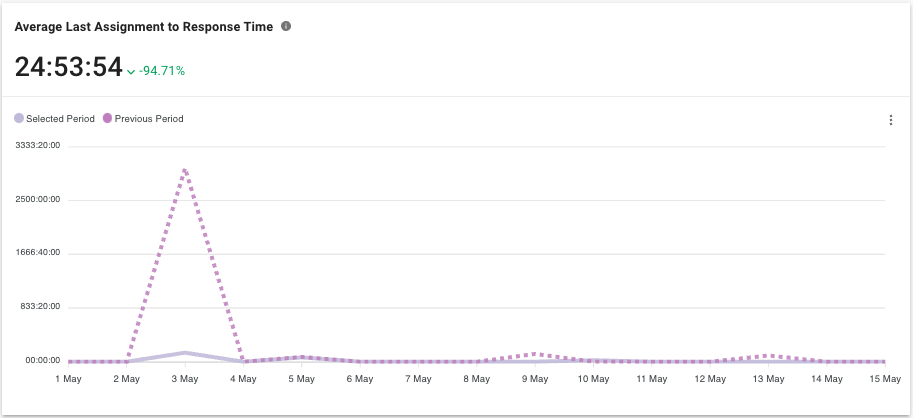Click the green downward trend arrow

131,72
